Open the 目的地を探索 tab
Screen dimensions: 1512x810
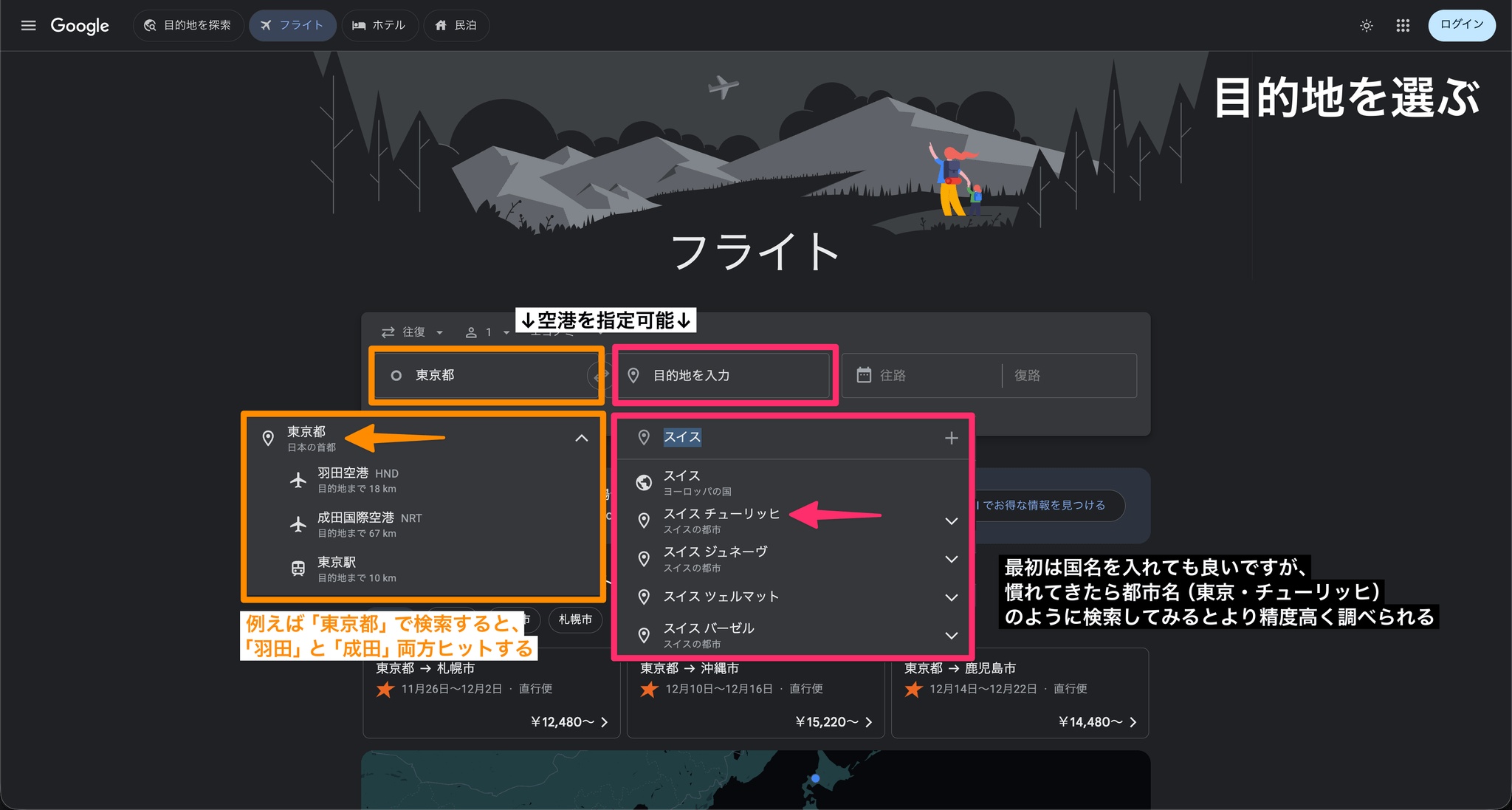[188, 25]
